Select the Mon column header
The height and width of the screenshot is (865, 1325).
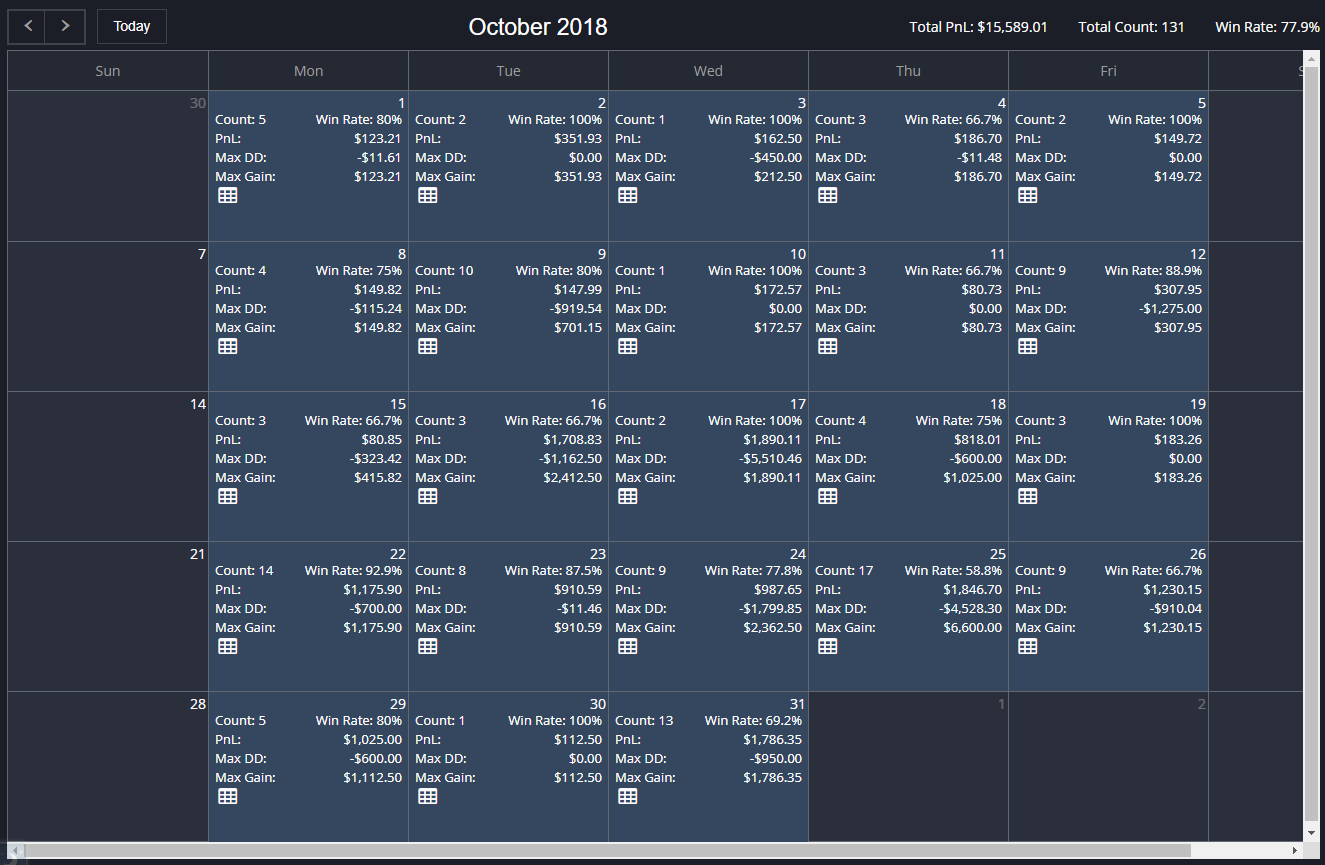[308, 71]
